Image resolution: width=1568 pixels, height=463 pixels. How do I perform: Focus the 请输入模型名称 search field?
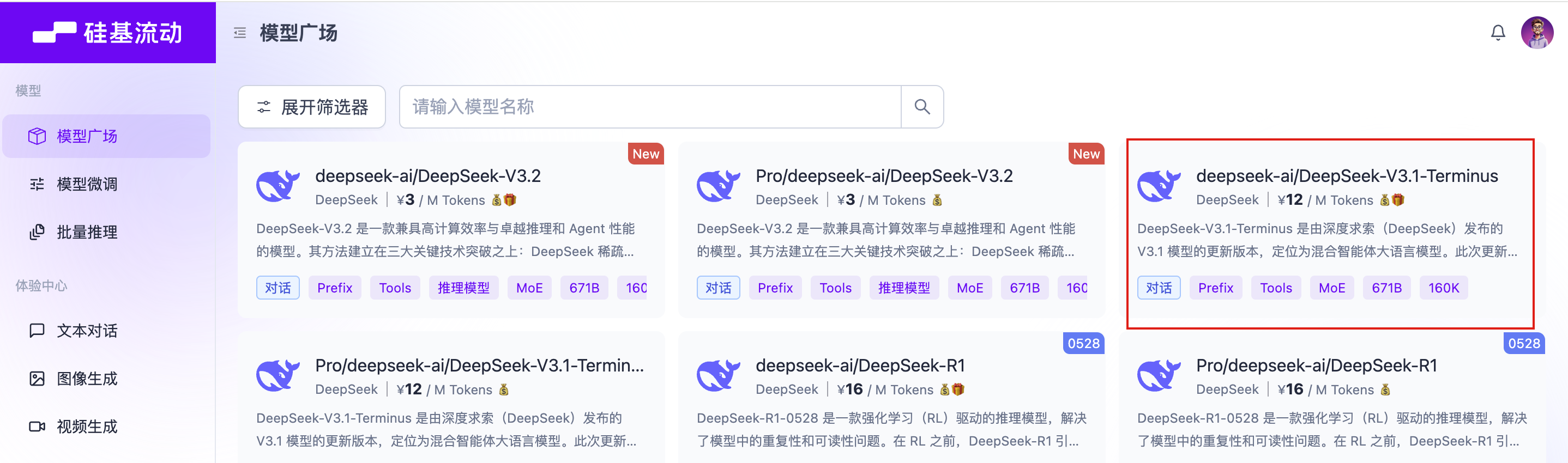click(649, 107)
